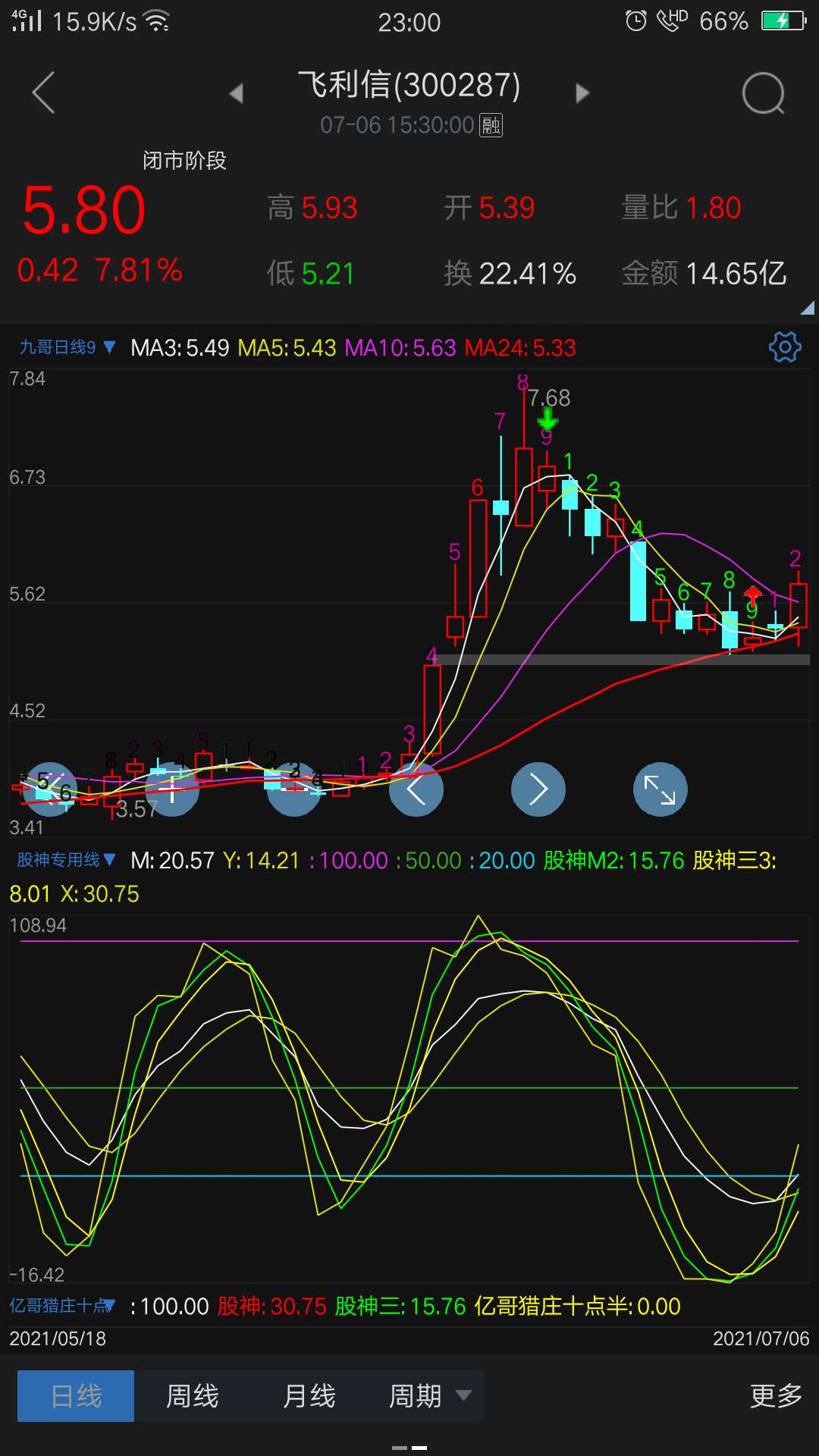Tap the back arrow in header
The width and height of the screenshot is (819, 1456).
click(x=44, y=93)
